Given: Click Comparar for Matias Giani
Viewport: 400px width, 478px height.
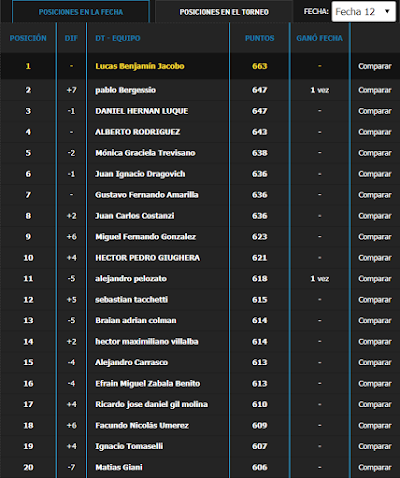Looking at the screenshot, I should (375, 467).
